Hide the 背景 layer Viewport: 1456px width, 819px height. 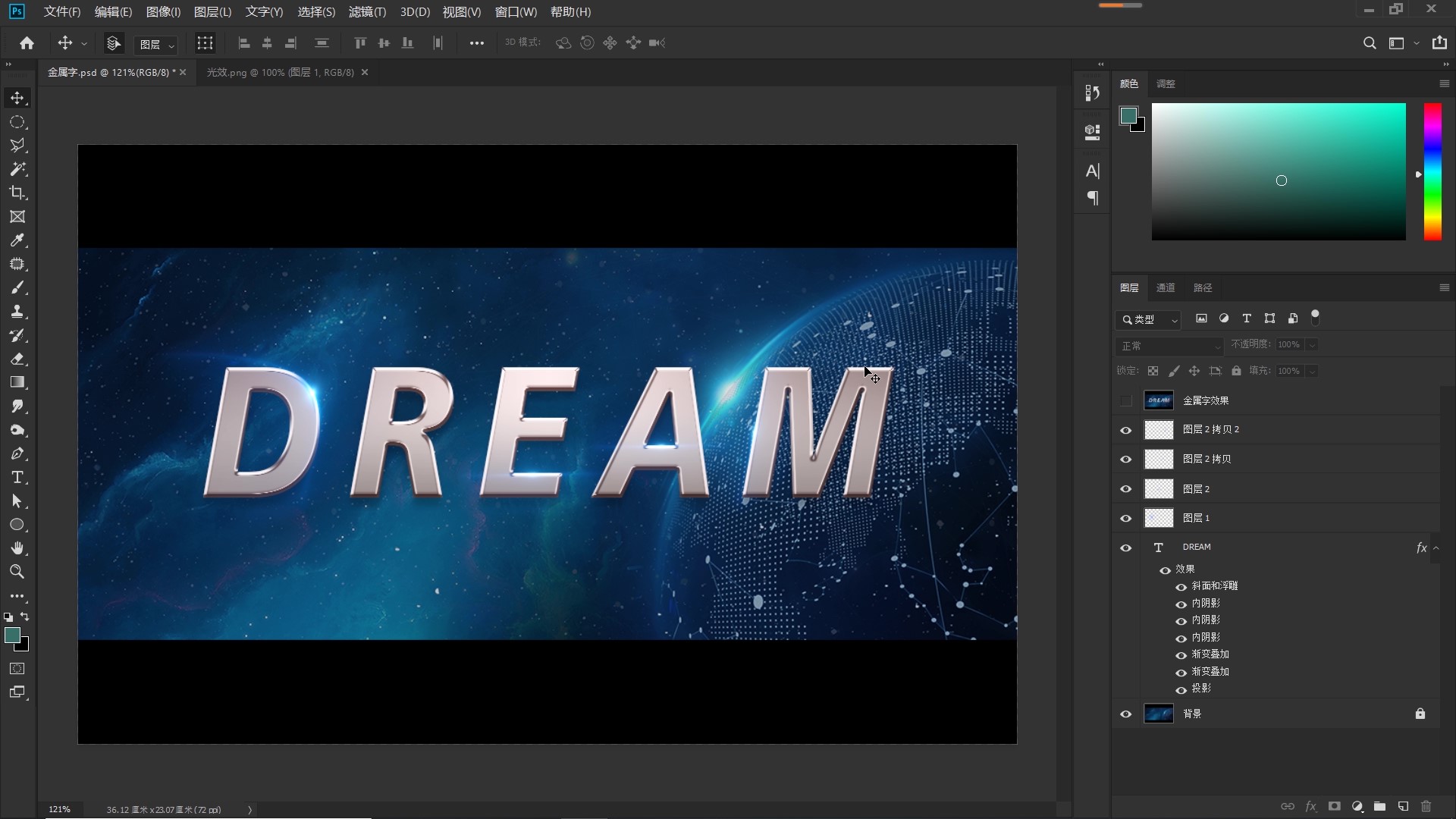1126,714
